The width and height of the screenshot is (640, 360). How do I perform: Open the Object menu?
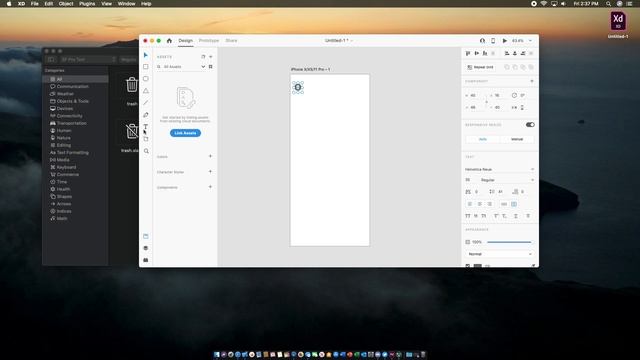(x=66, y=4)
